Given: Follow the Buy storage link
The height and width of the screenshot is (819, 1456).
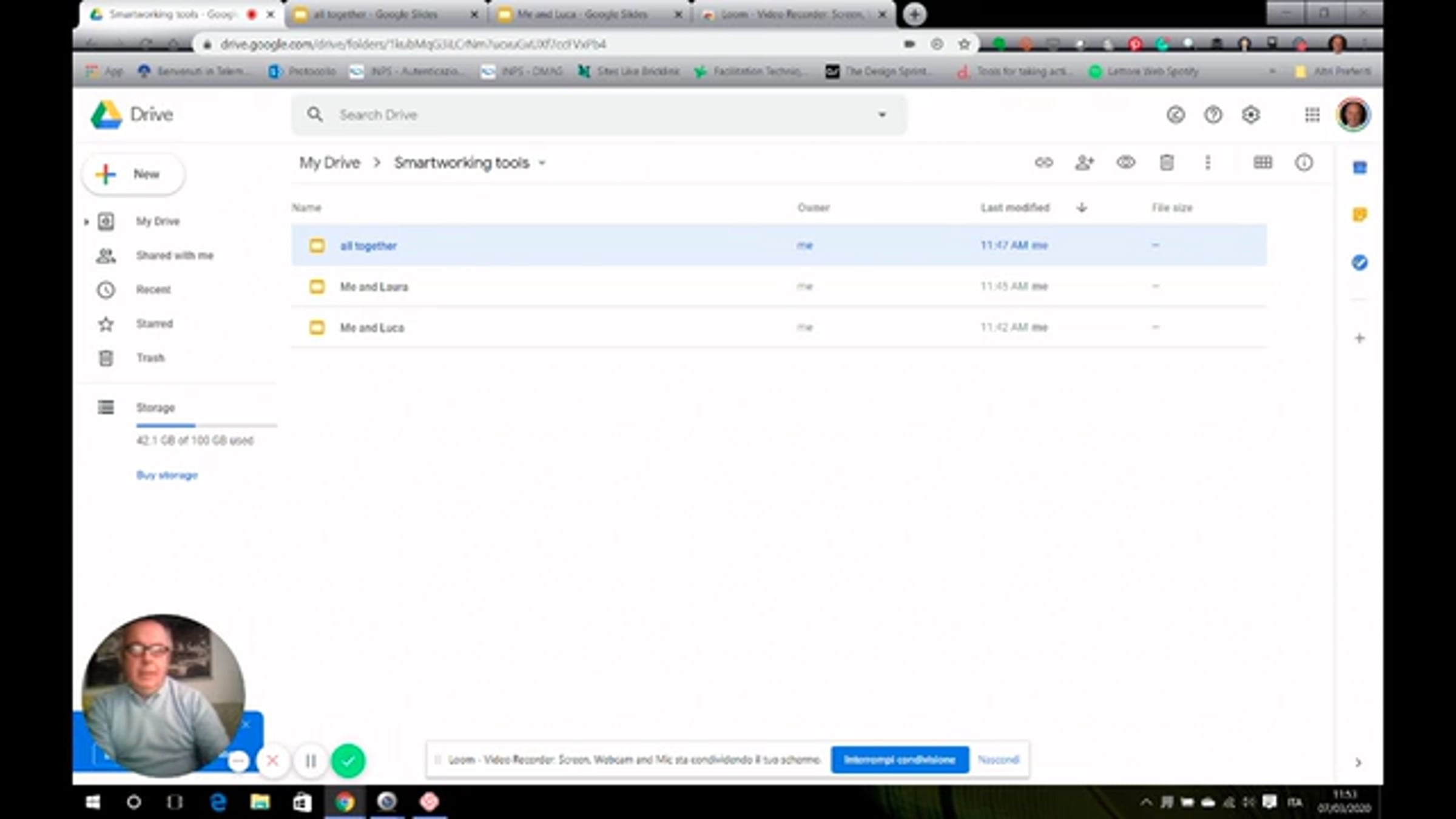Looking at the screenshot, I should tap(167, 475).
